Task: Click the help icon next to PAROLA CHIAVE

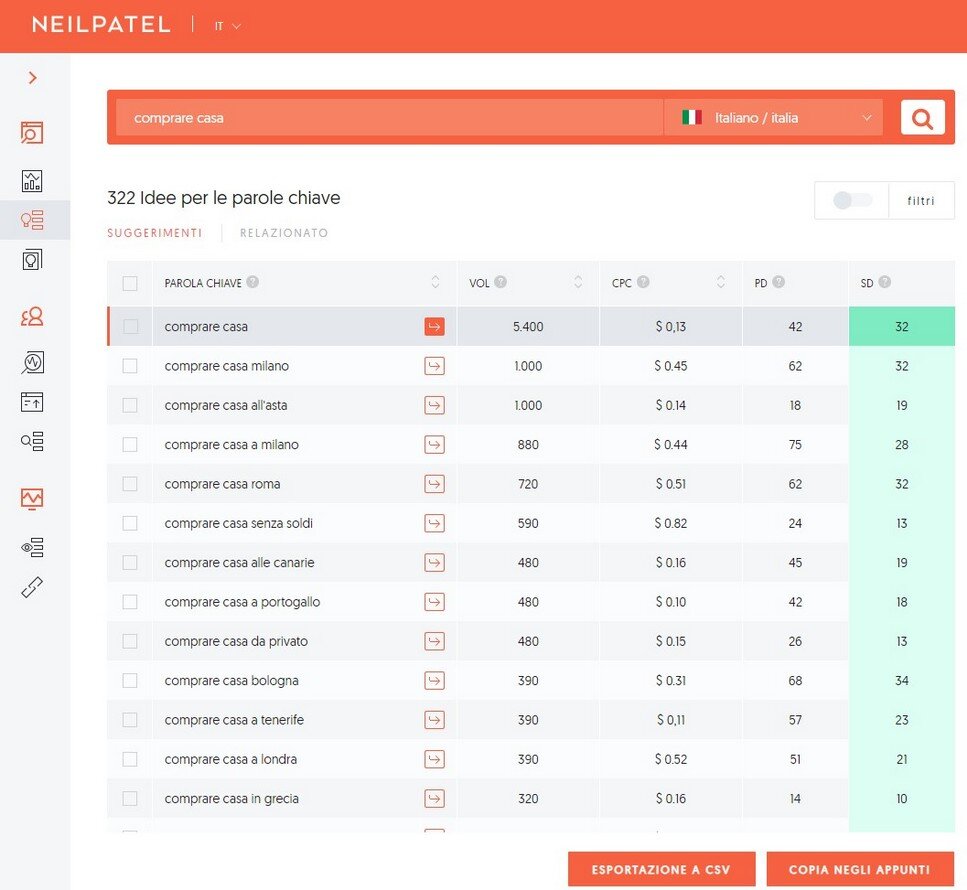Action: (253, 283)
